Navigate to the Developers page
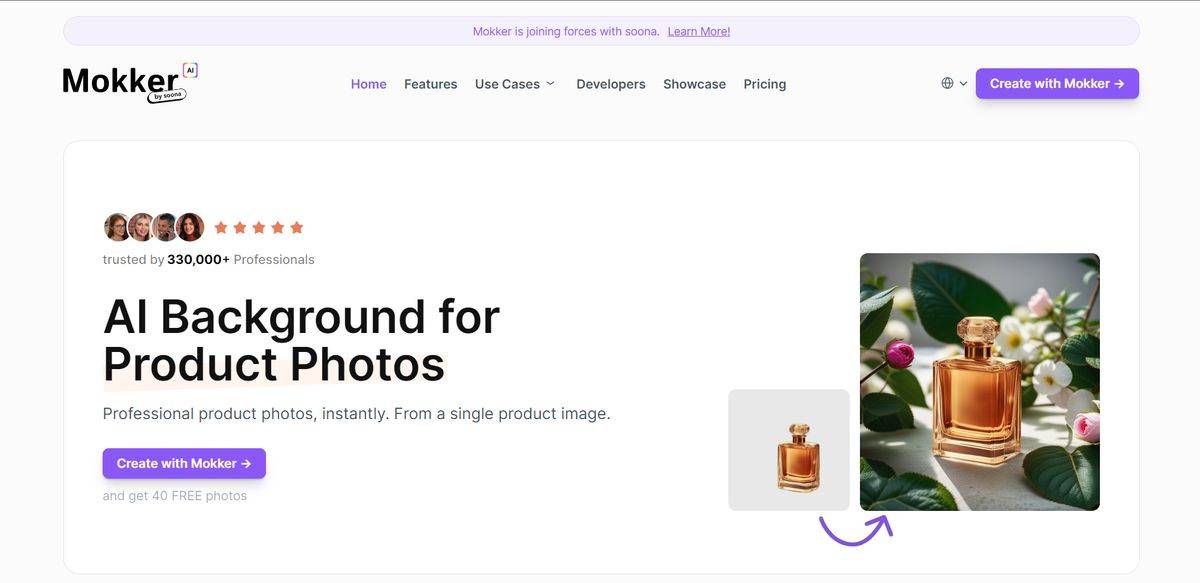The height and width of the screenshot is (583, 1200). [x=611, y=84]
